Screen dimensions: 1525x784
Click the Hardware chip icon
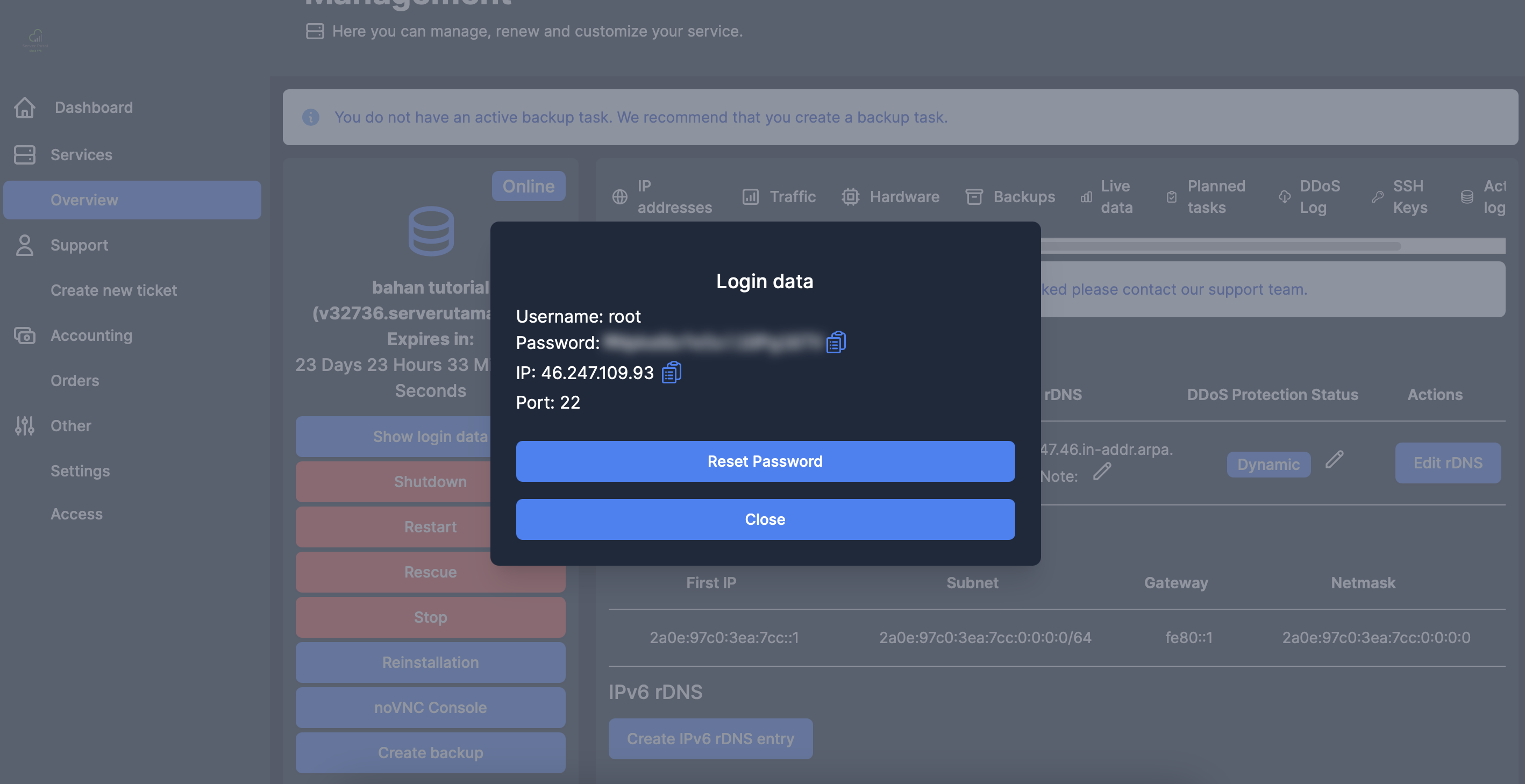[x=850, y=197]
